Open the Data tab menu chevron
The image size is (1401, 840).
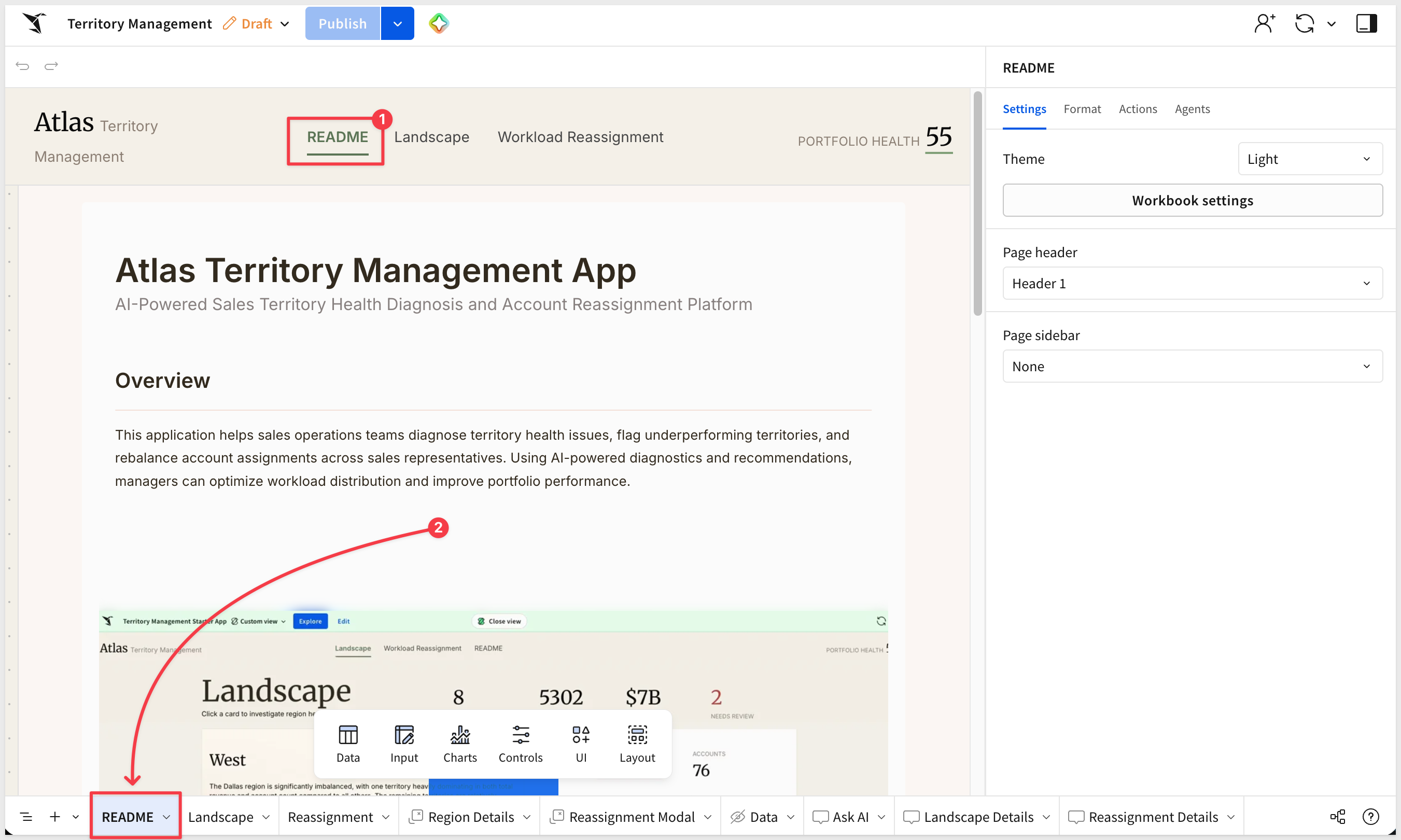791,817
